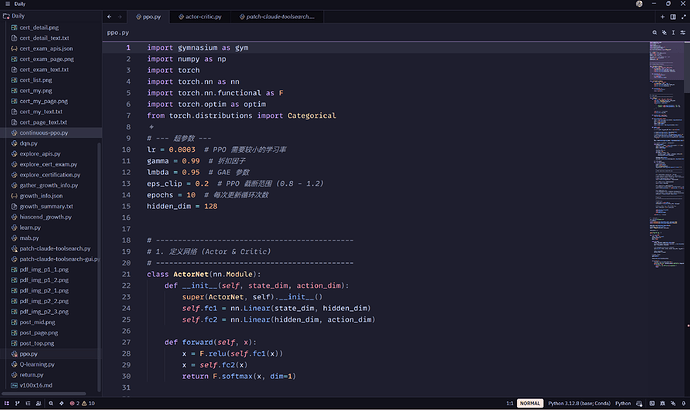Click the selections cursor icon in toolbar
The image size is (690, 410).
[673, 33]
